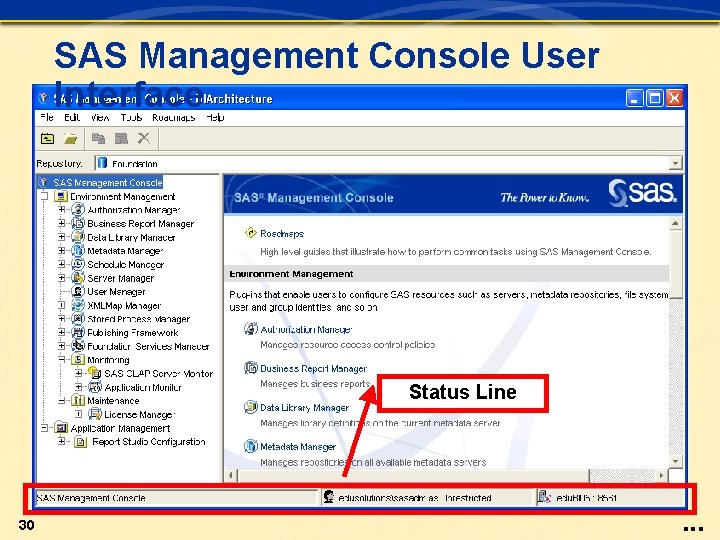Image resolution: width=720 pixels, height=540 pixels.
Task: Open the Business Report Manager content link
Action: pos(314,369)
